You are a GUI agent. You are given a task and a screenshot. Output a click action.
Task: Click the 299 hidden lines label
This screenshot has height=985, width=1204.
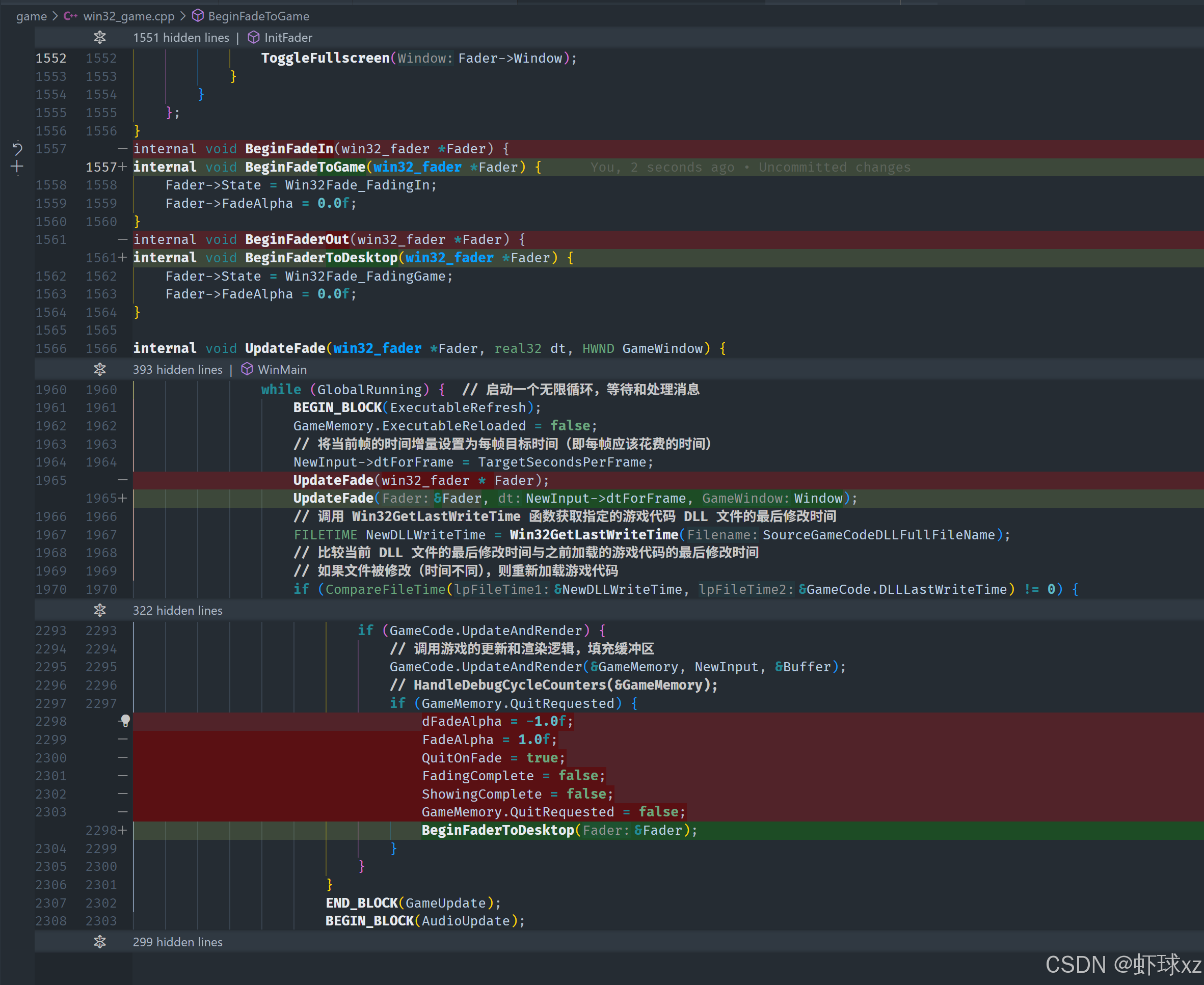(178, 942)
